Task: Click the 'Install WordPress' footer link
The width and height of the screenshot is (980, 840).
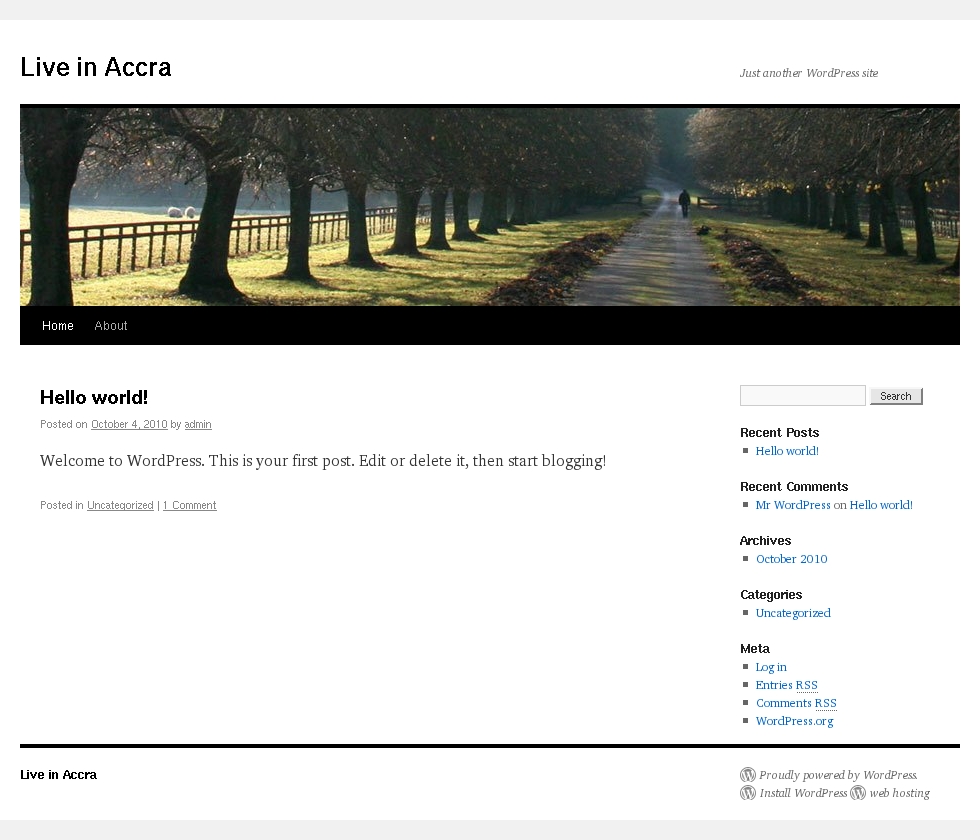Action: (803, 793)
